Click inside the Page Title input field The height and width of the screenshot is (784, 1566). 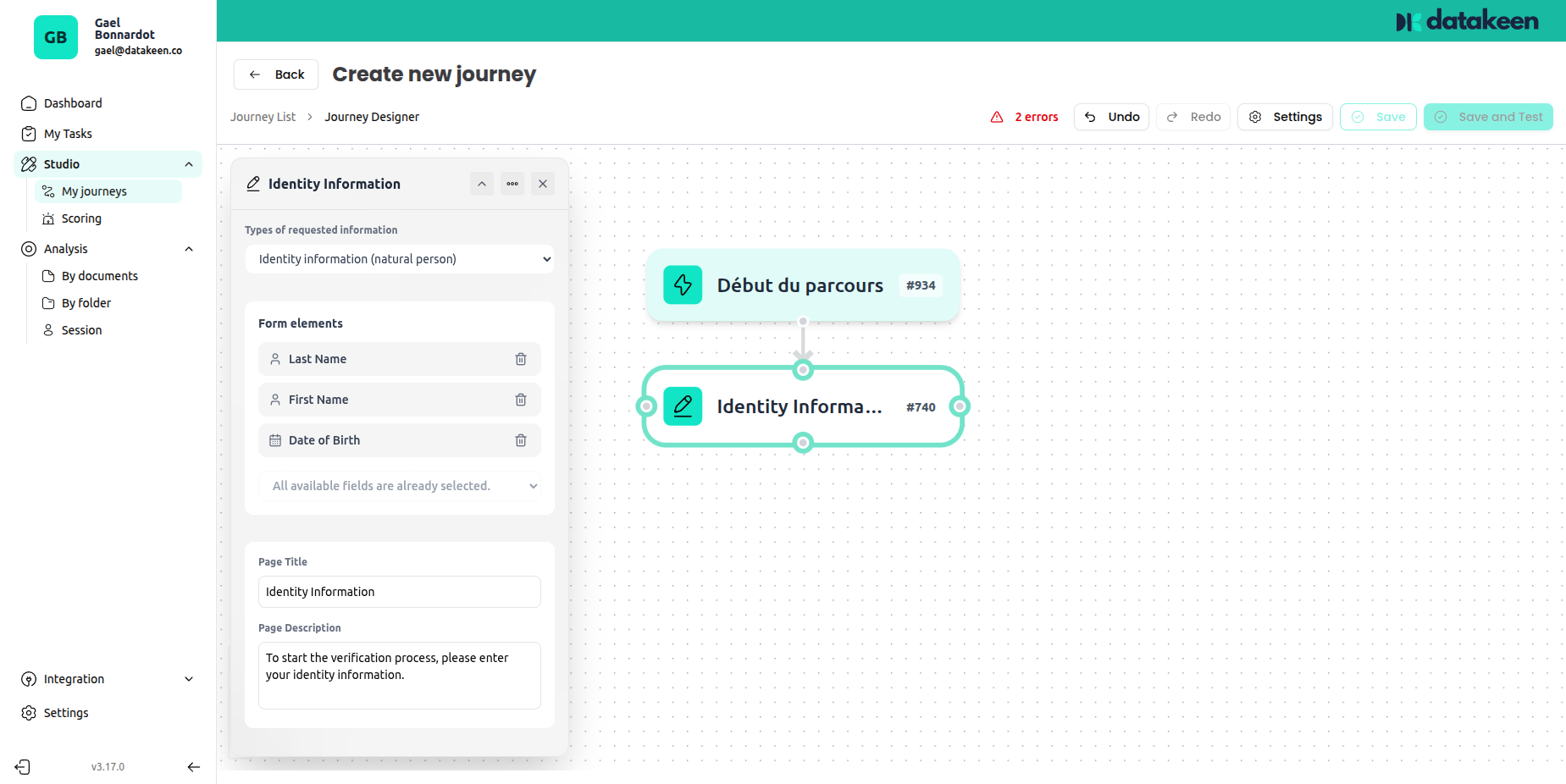tap(399, 592)
